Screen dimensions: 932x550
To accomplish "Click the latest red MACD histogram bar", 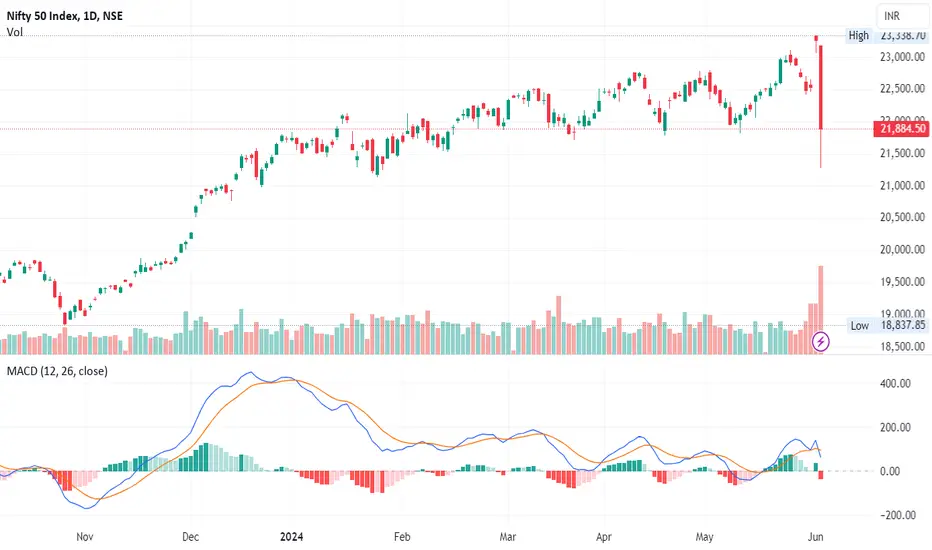I will [x=821, y=475].
